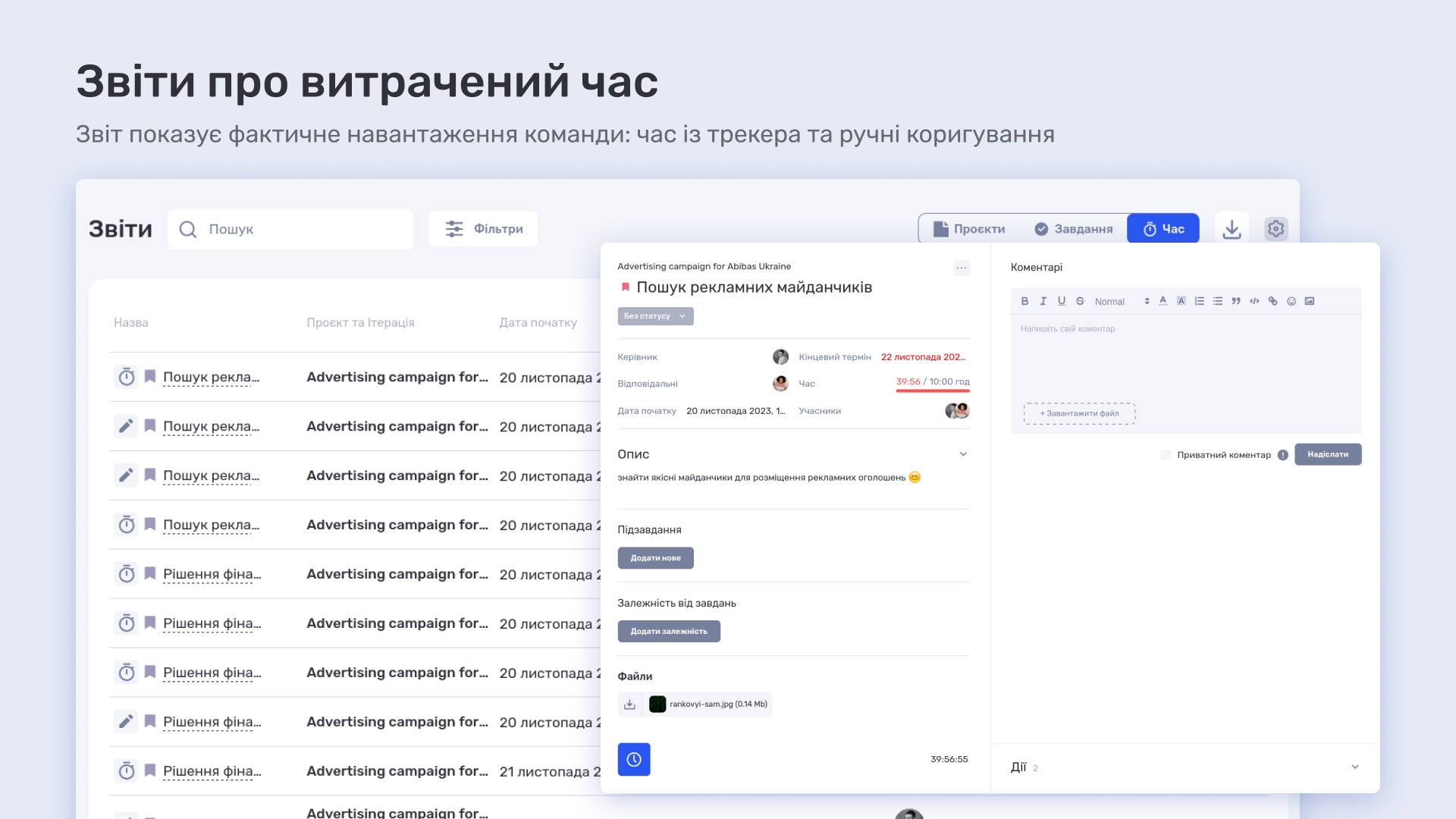Click the 'Додати залежність' button
1456x819 pixels.
[x=669, y=631]
